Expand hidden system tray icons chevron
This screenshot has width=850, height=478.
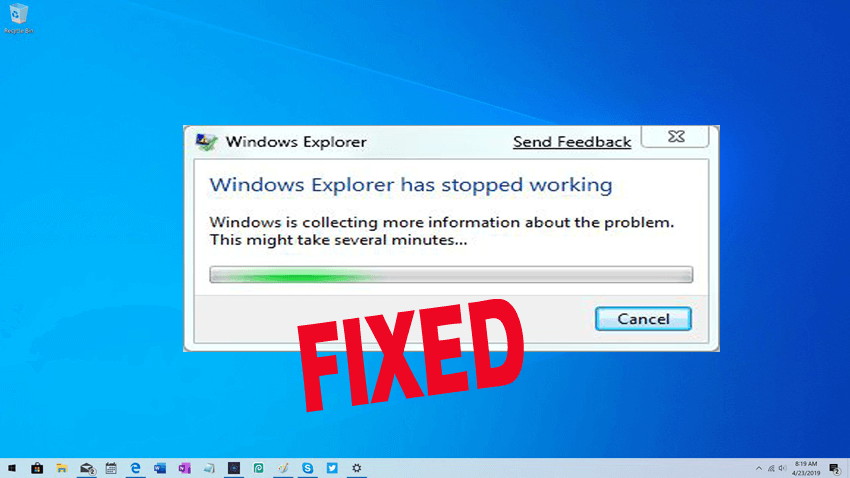click(x=758, y=468)
